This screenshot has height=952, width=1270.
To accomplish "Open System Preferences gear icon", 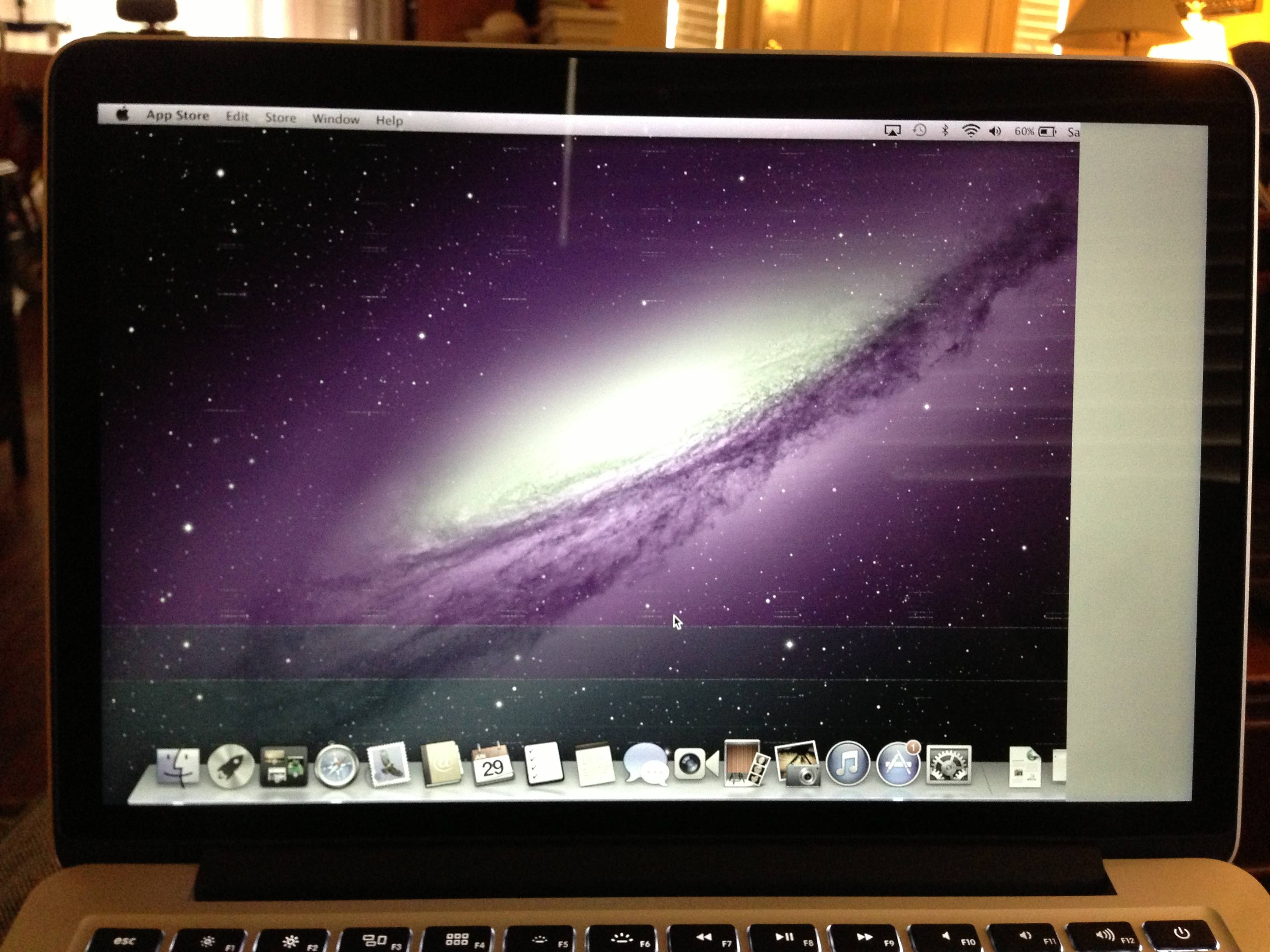I will [949, 764].
